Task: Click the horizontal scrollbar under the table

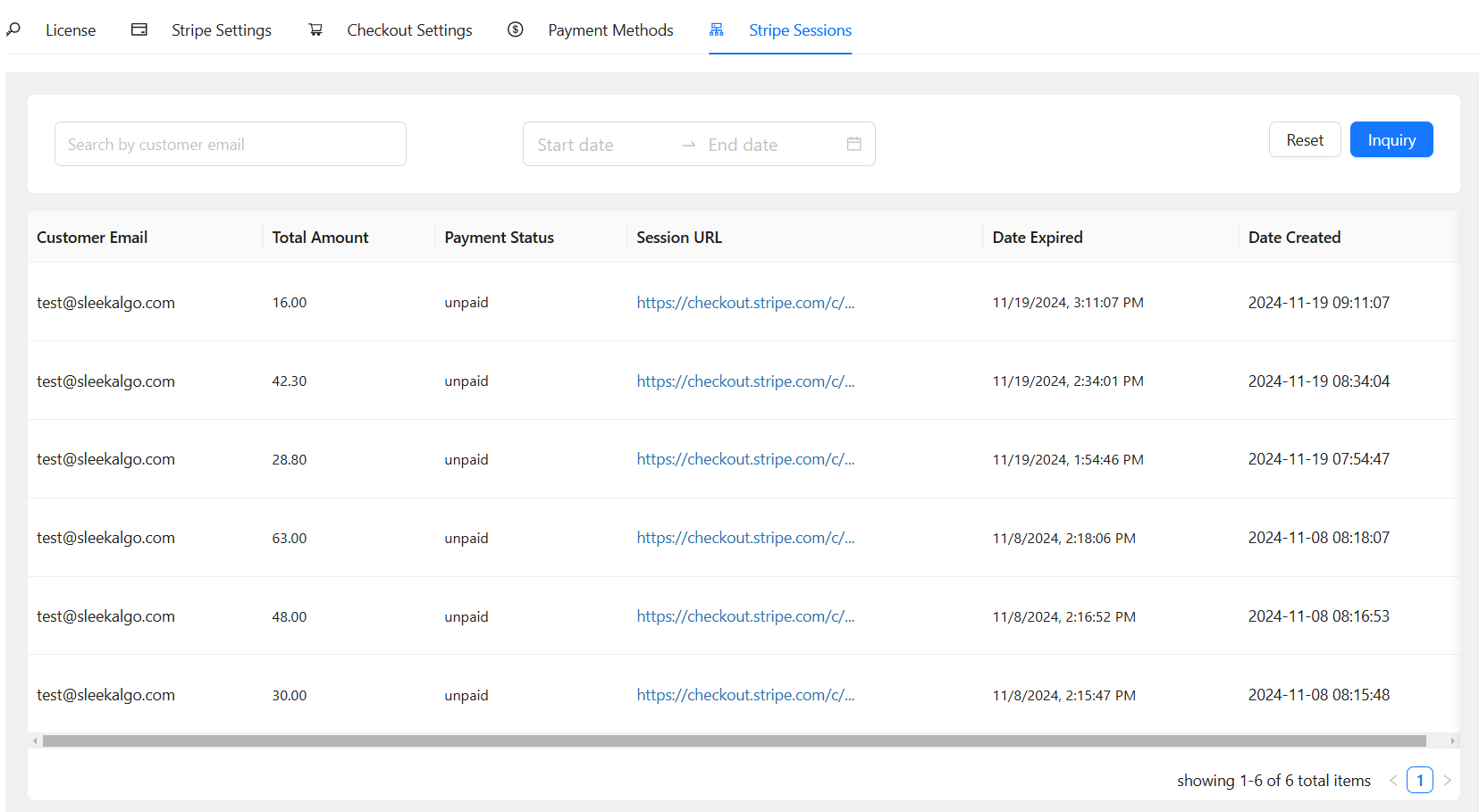Action: click(733, 741)
